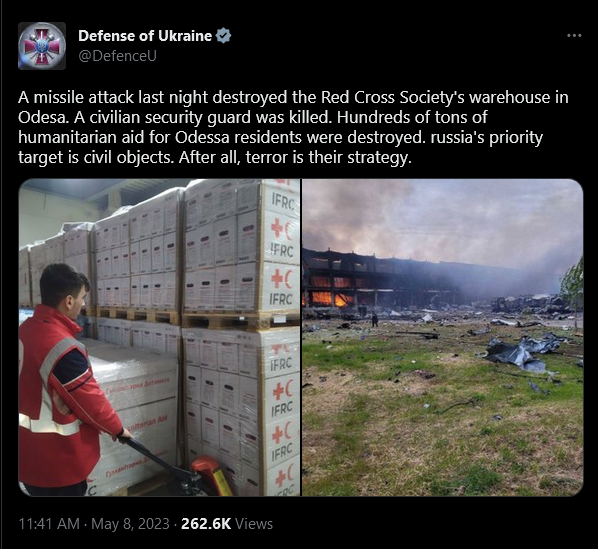The width and height of the screenshot is (598, 549).
Task: Click the smoke-filled sky in right photo
Action: [x=442, y=217]
